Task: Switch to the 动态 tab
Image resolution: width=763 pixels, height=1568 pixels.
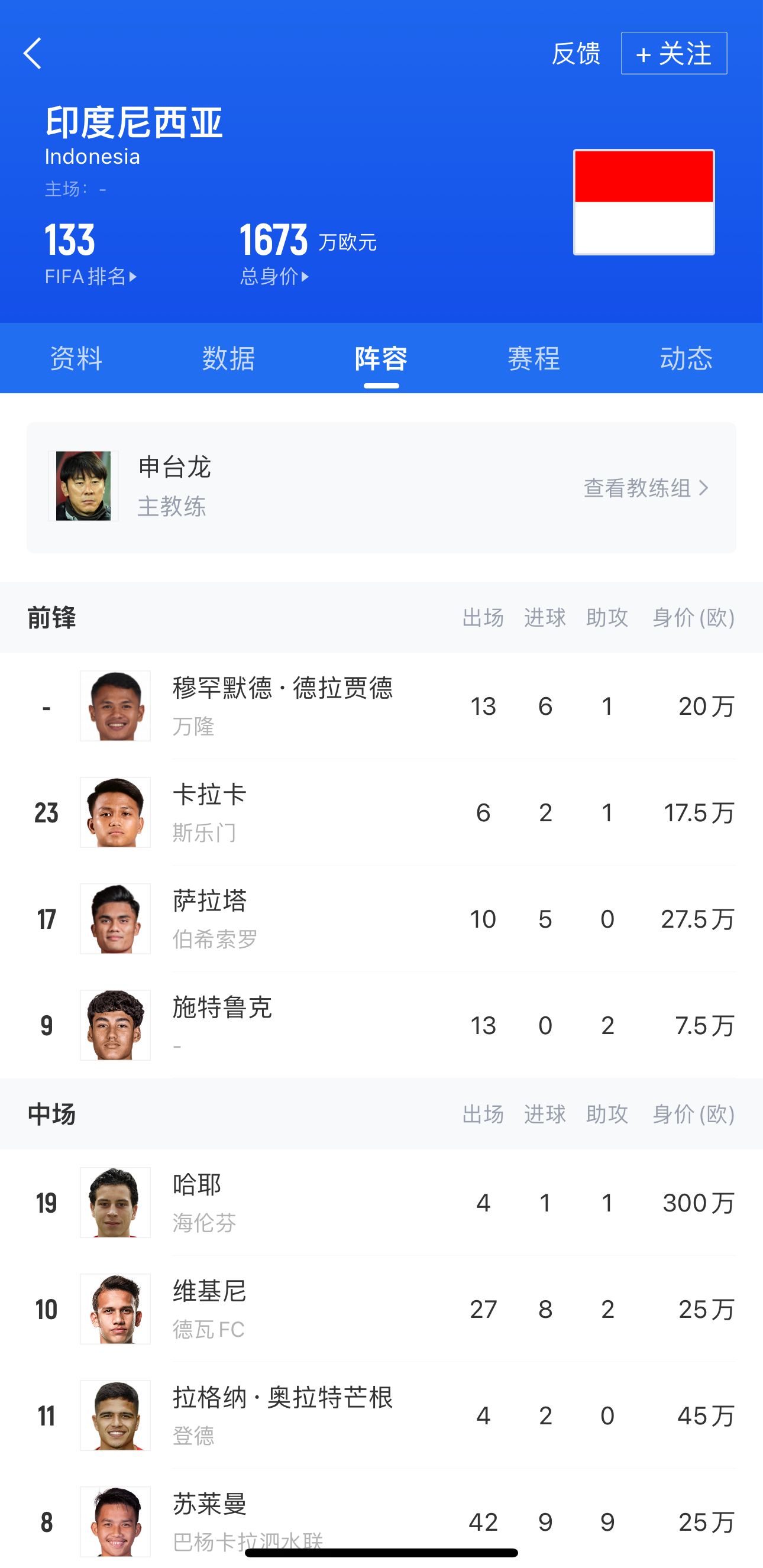Action: point(686,358)
